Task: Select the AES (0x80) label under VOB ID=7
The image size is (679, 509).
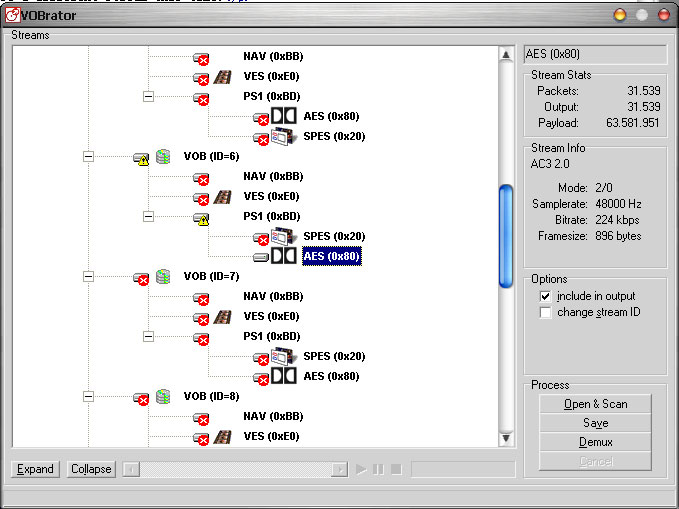Action: coord(331,376)
